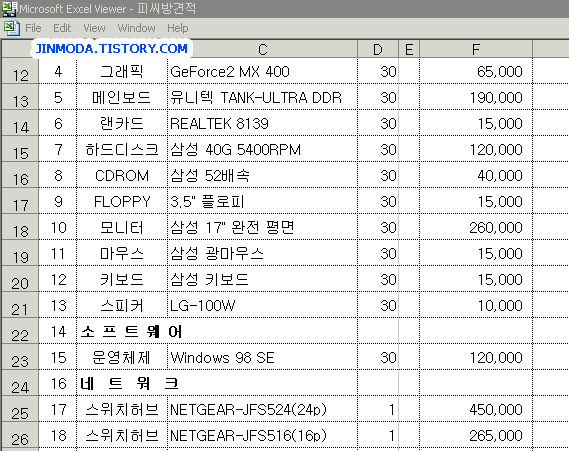Click cell 삼성 52배속
Viewport: 569px width, 451px height.
[x=262, y=175]
